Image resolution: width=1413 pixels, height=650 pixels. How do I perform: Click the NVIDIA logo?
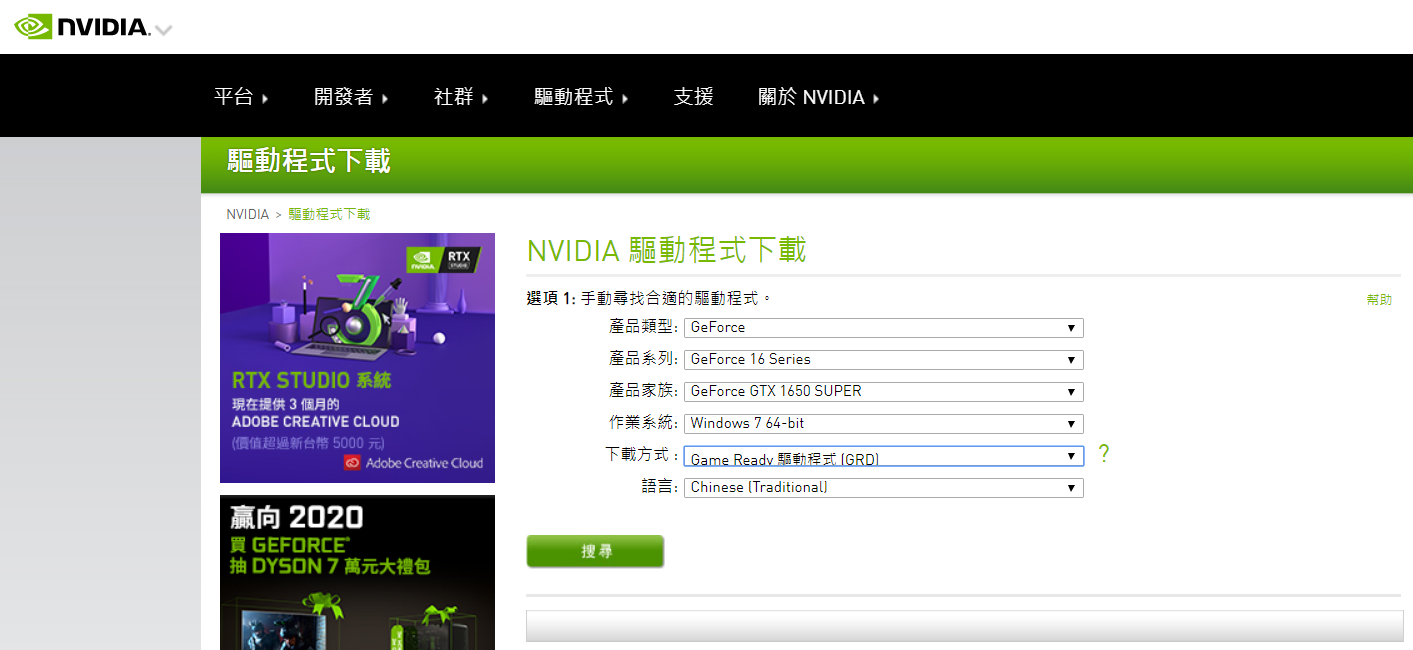(x=82, y=27)
